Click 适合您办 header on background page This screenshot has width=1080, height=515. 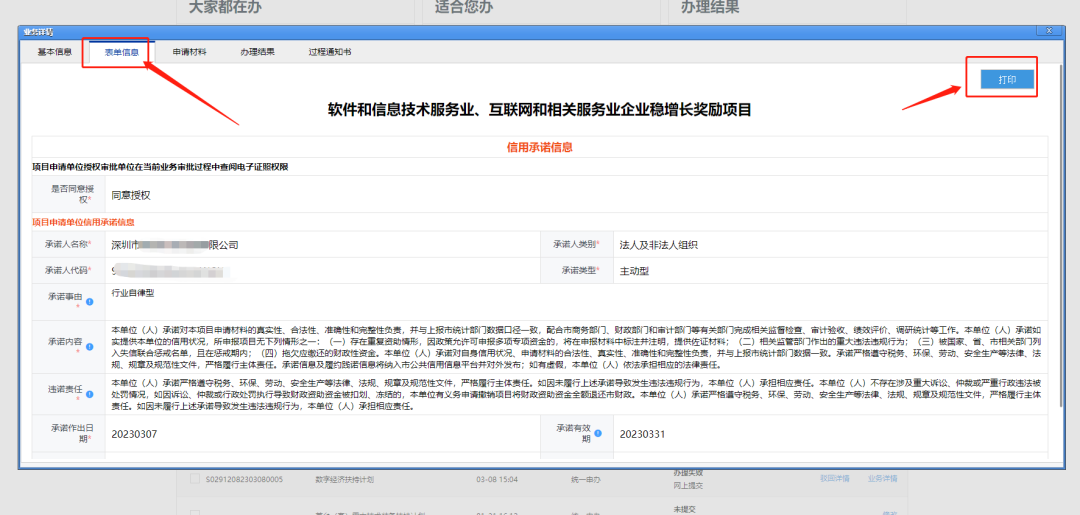pyautogui.click(x=464, y=8)
